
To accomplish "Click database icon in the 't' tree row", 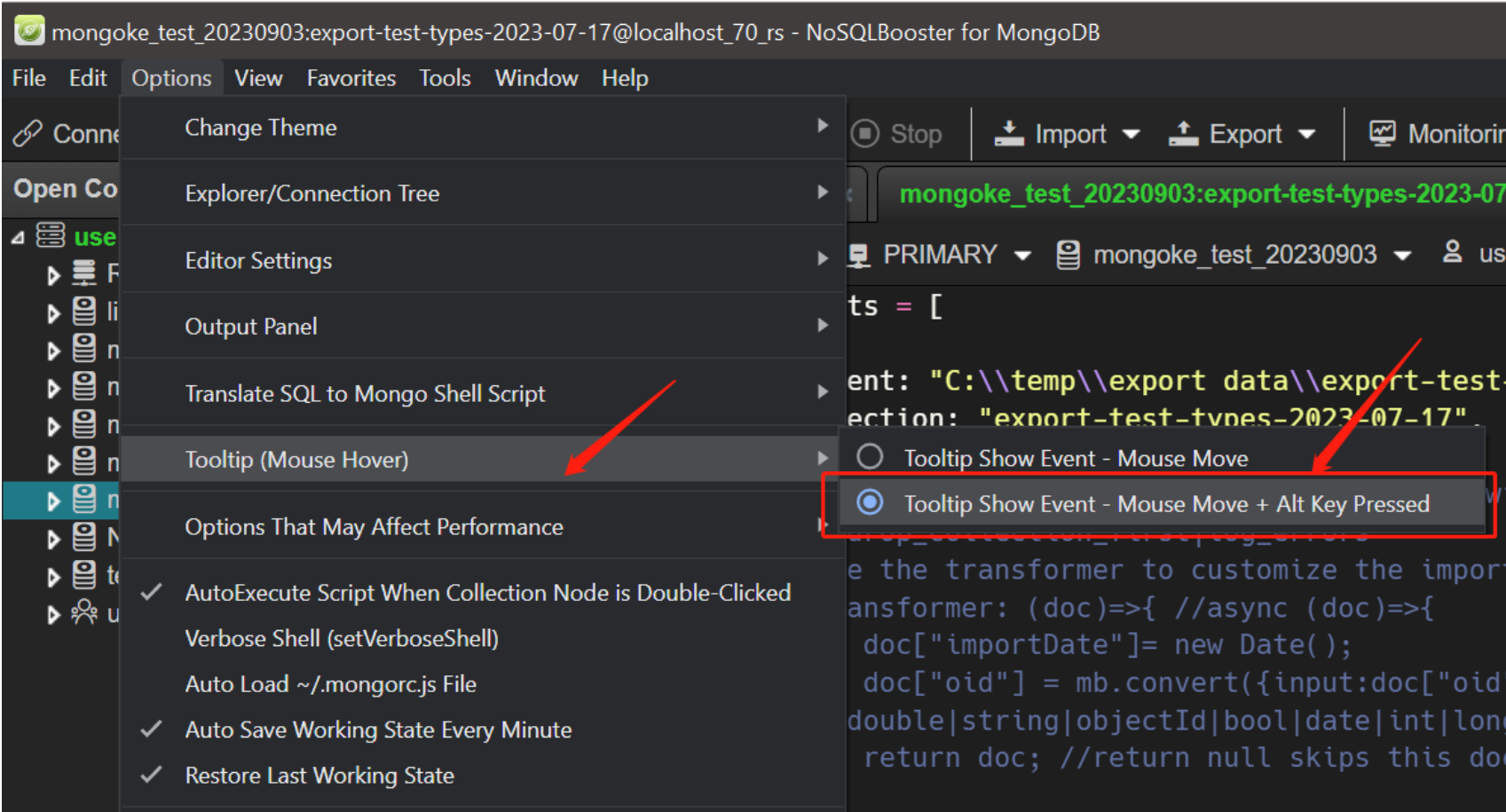I will tap(84, 575).
